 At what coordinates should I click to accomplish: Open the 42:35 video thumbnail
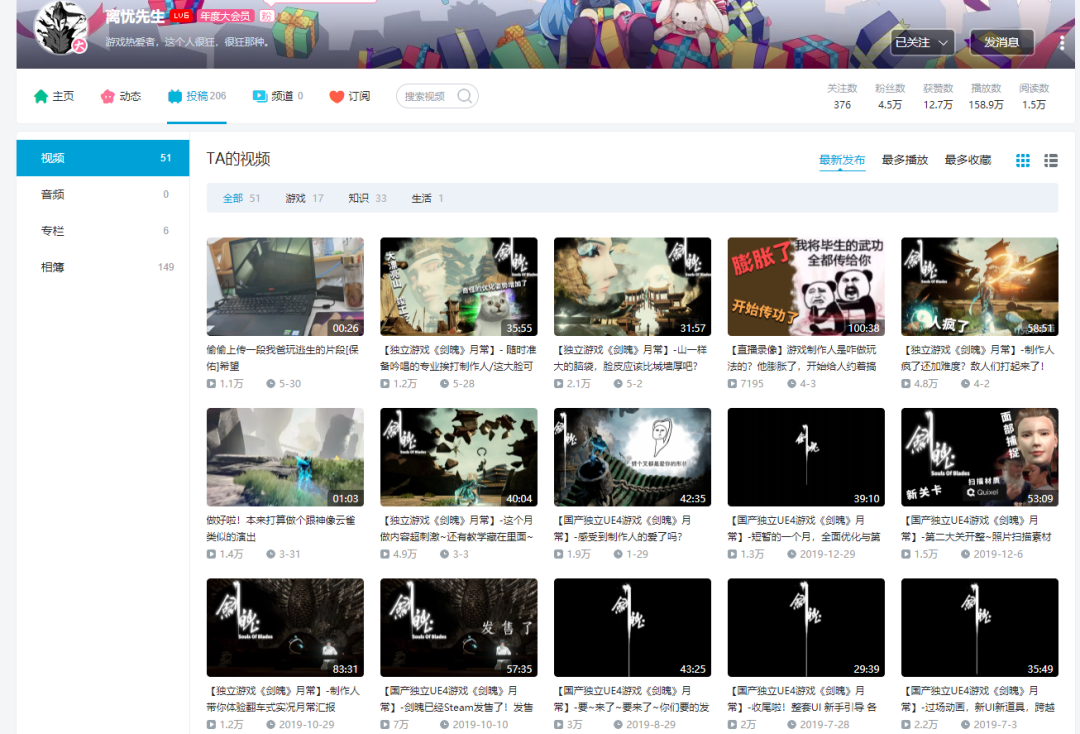tap(632, 457)
